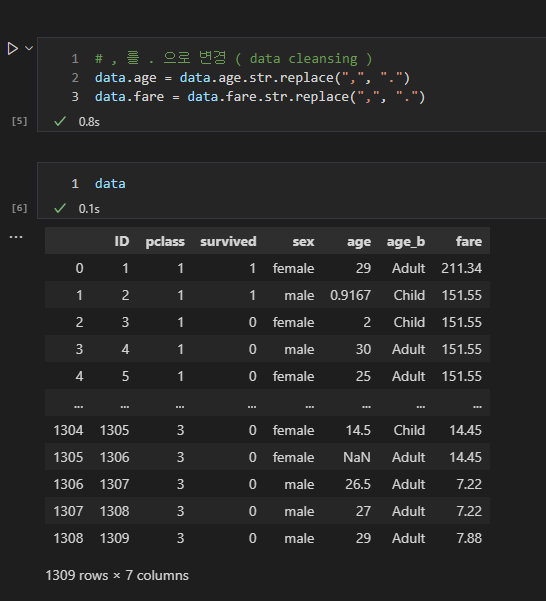This screenshot has width=546, height=601.
Task: Click the age value 14.5
Action: click(358, 430)
